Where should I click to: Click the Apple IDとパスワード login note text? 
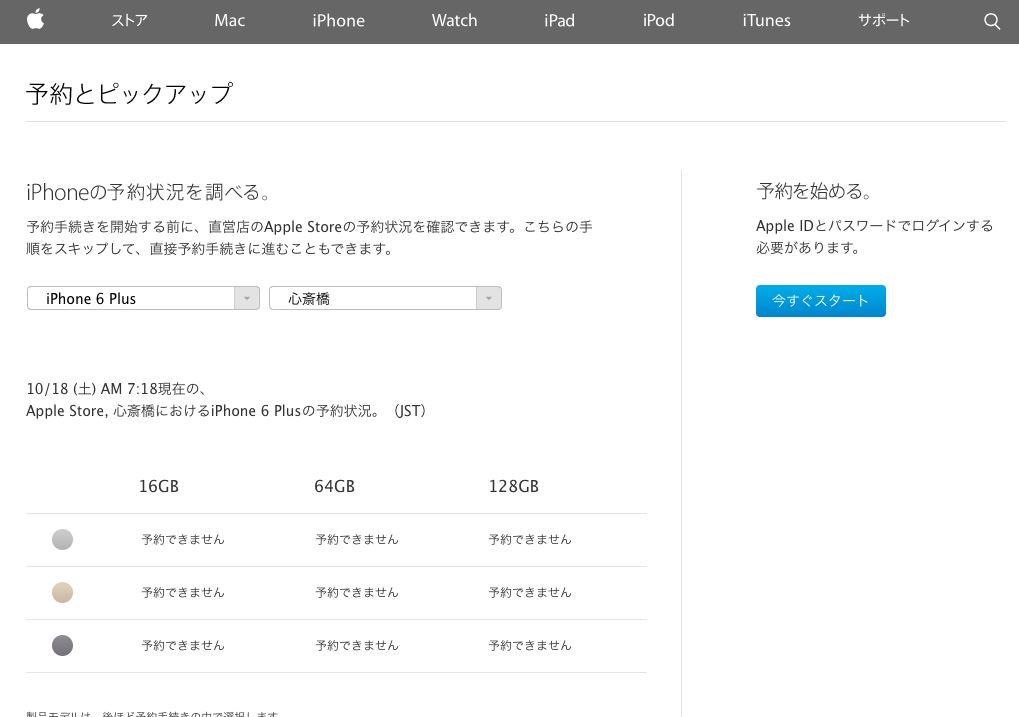tap(875, 237)
